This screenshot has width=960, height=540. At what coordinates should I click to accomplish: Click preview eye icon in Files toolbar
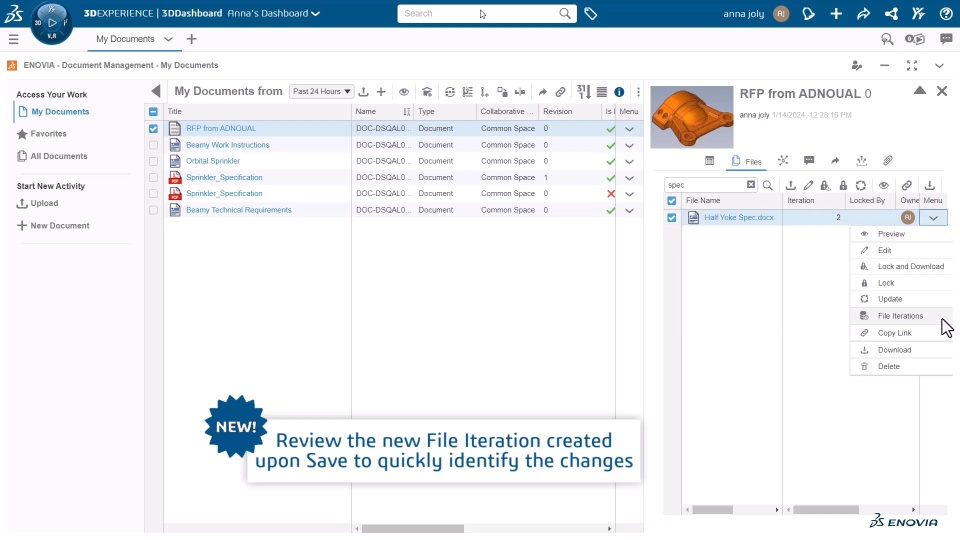(883, 186)
